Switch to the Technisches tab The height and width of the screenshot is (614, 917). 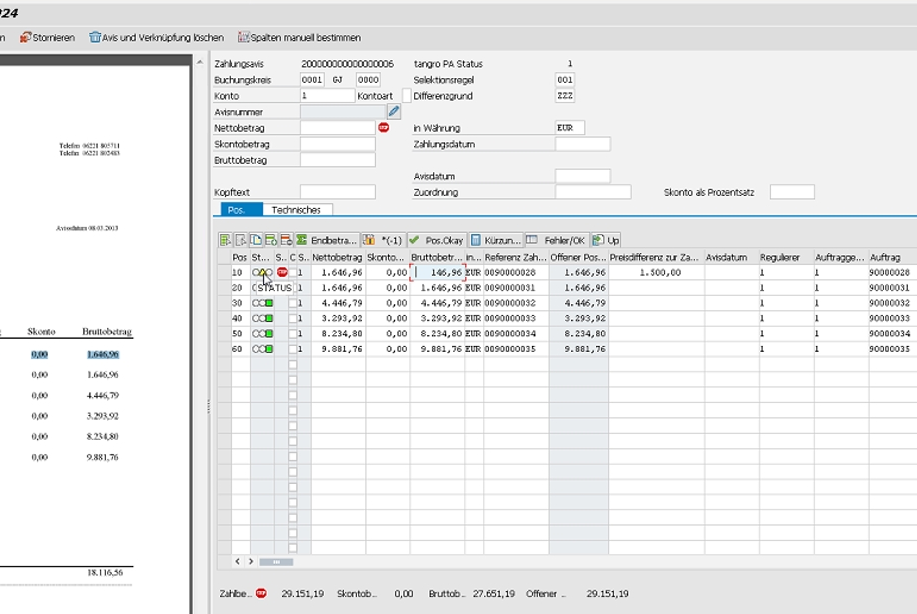pos(296,210)
